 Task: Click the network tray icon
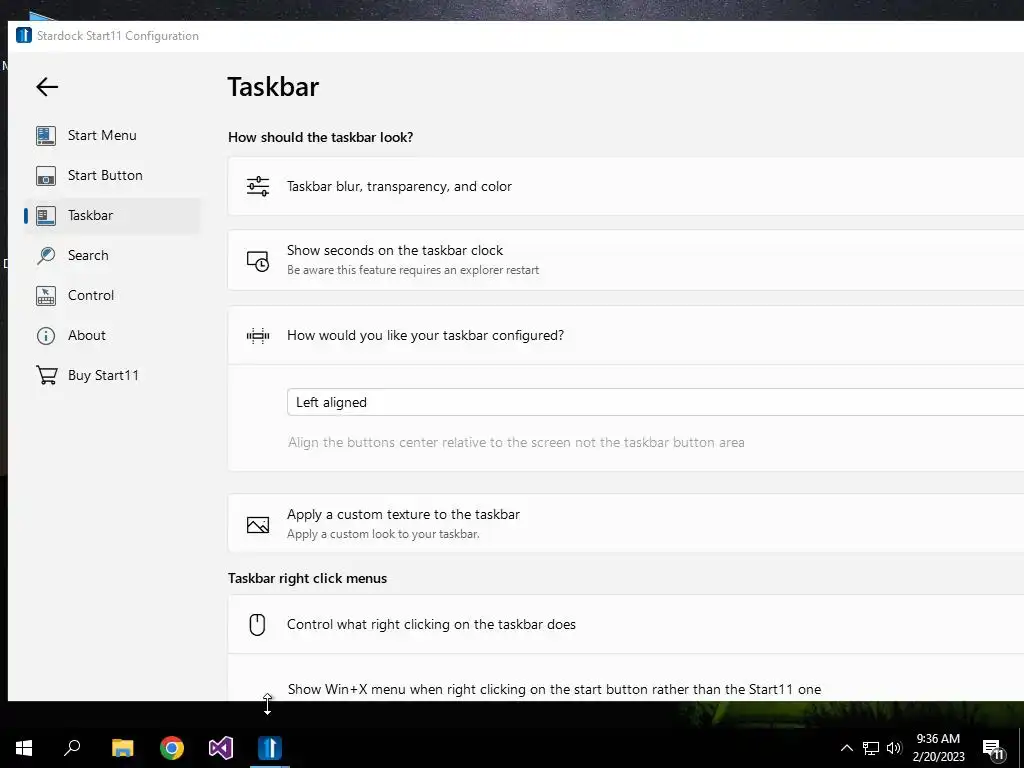point(871,748)
